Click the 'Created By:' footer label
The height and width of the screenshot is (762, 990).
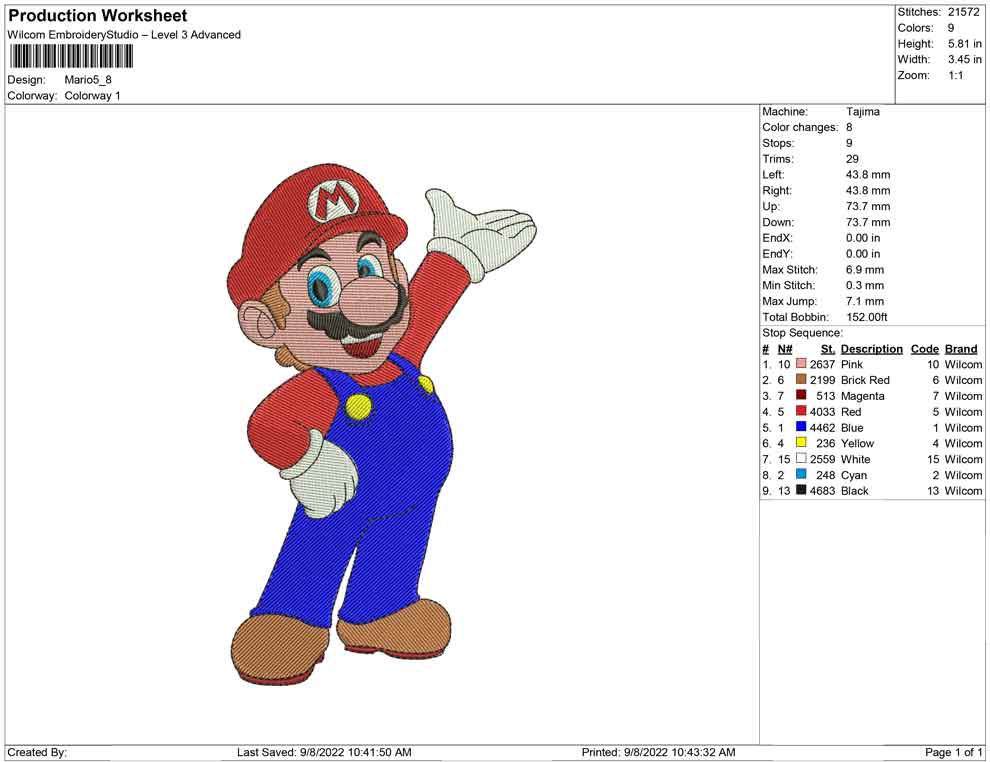(x=37, y=752)
